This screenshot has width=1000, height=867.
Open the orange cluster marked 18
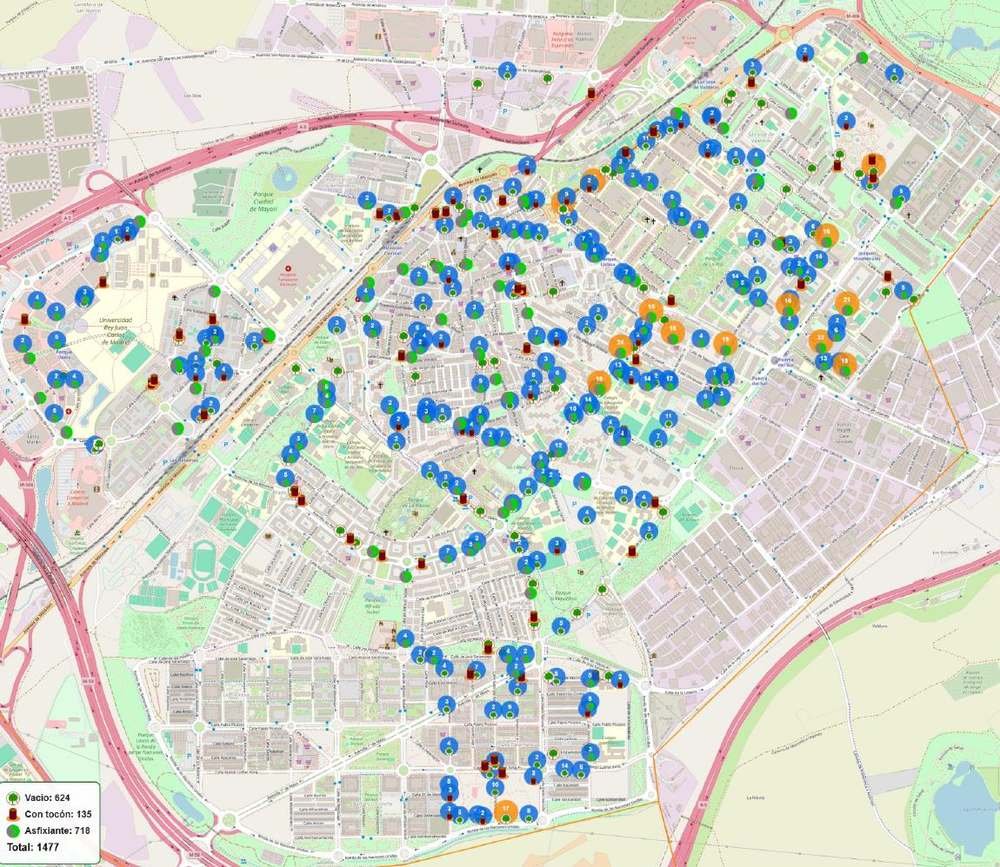[x=844, y=364]
